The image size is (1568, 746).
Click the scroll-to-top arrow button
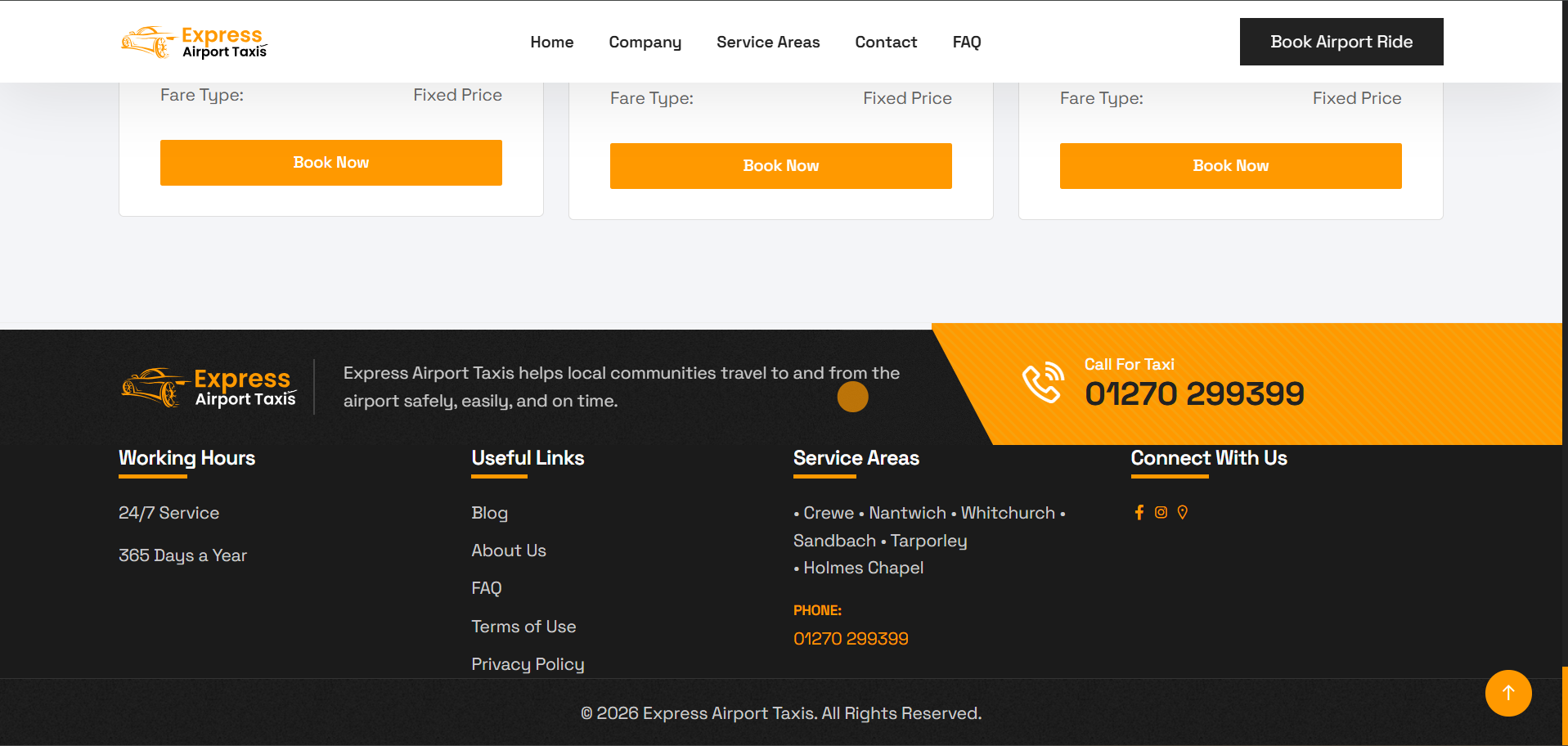click(x=1508, y=693)
